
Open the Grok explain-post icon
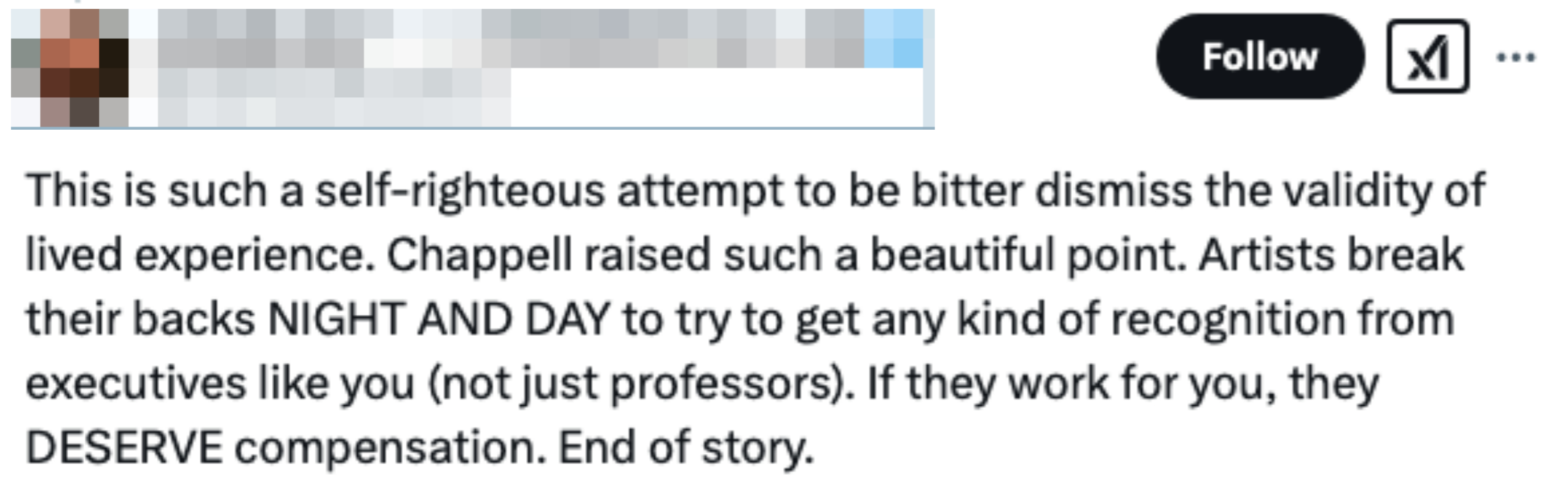coord(1427,56)
